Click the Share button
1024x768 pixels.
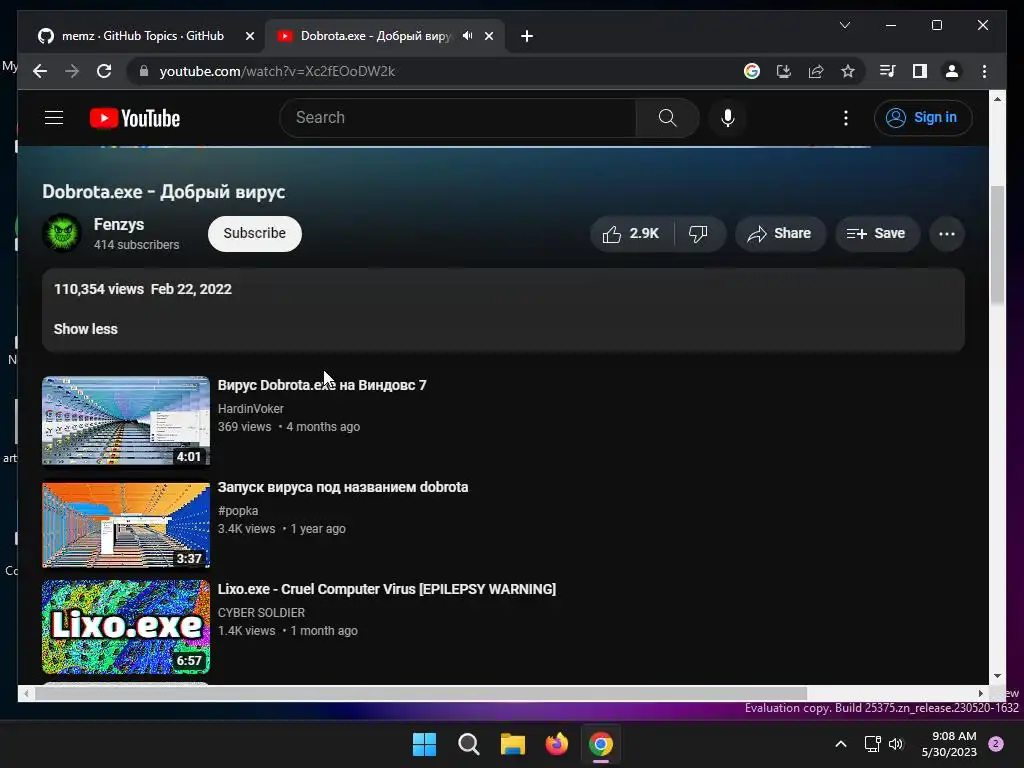click(x=780, y=234)
